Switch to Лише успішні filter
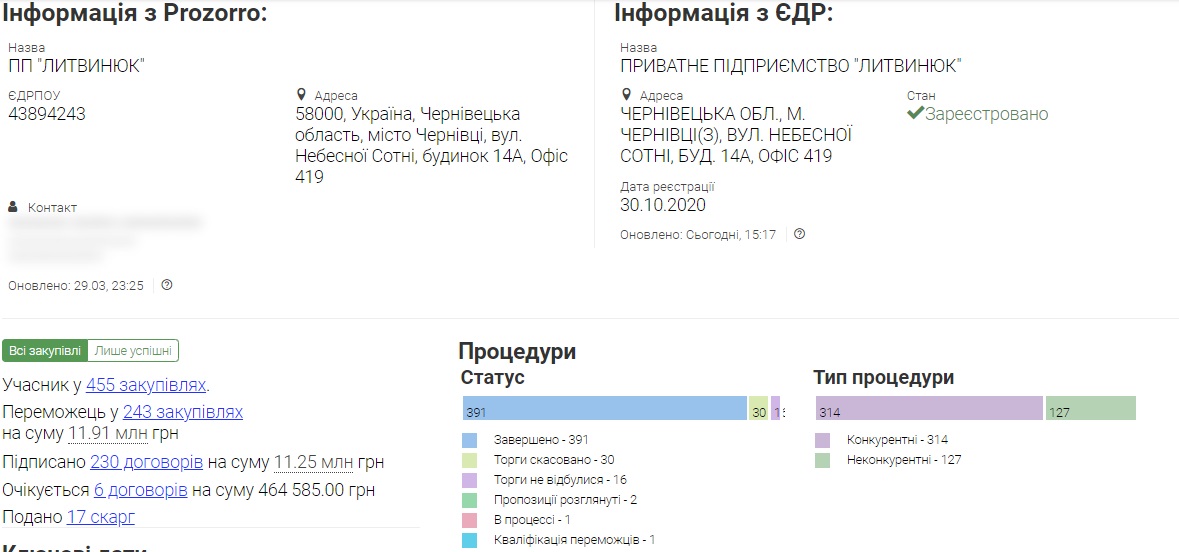The width and height of the screenshot is (1179, 552). 133,350
